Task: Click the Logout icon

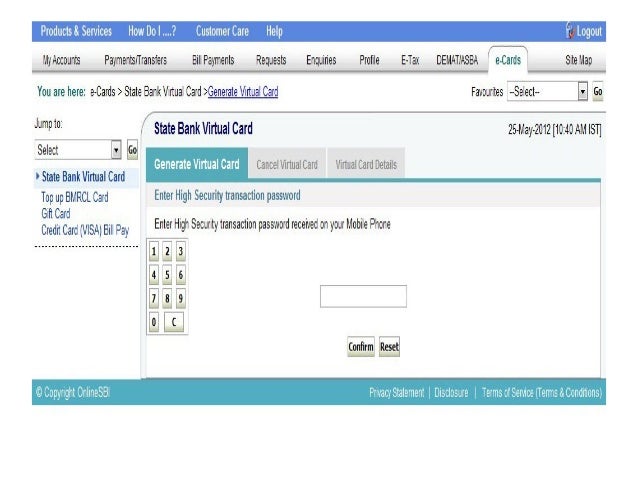Action: (x=570, y=31)
